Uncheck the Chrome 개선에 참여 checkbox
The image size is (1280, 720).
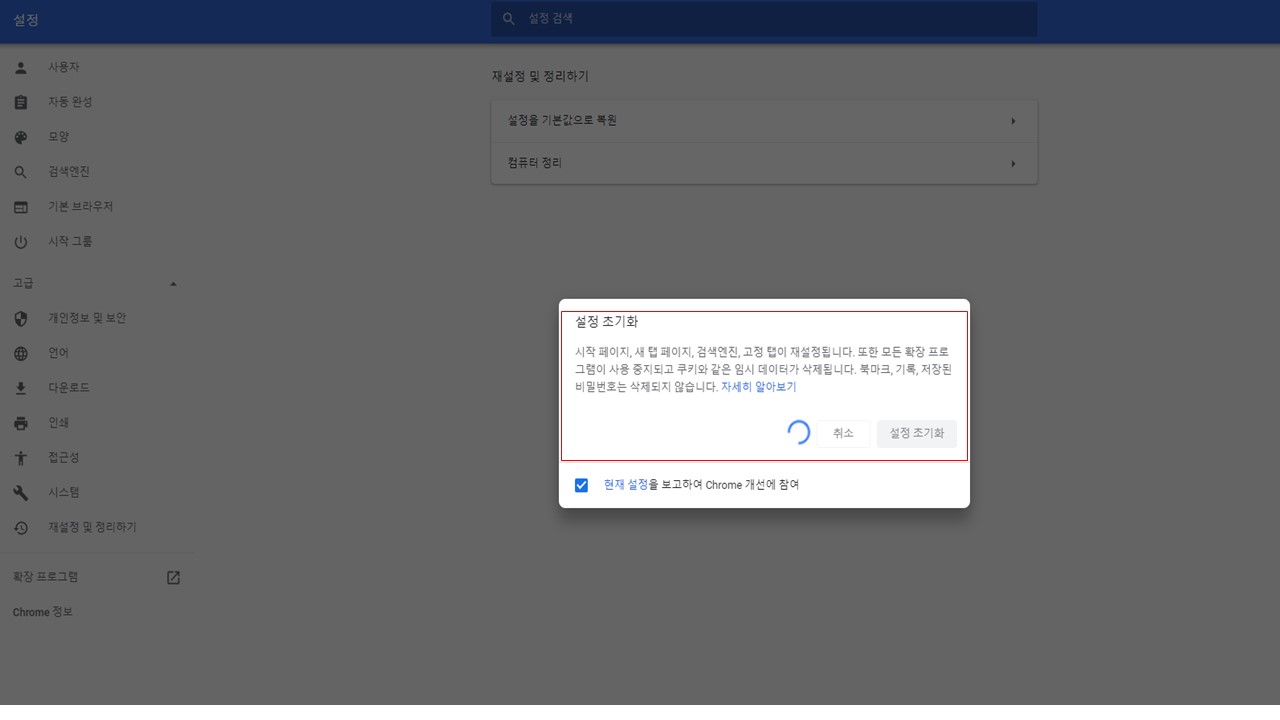(581, 485)
